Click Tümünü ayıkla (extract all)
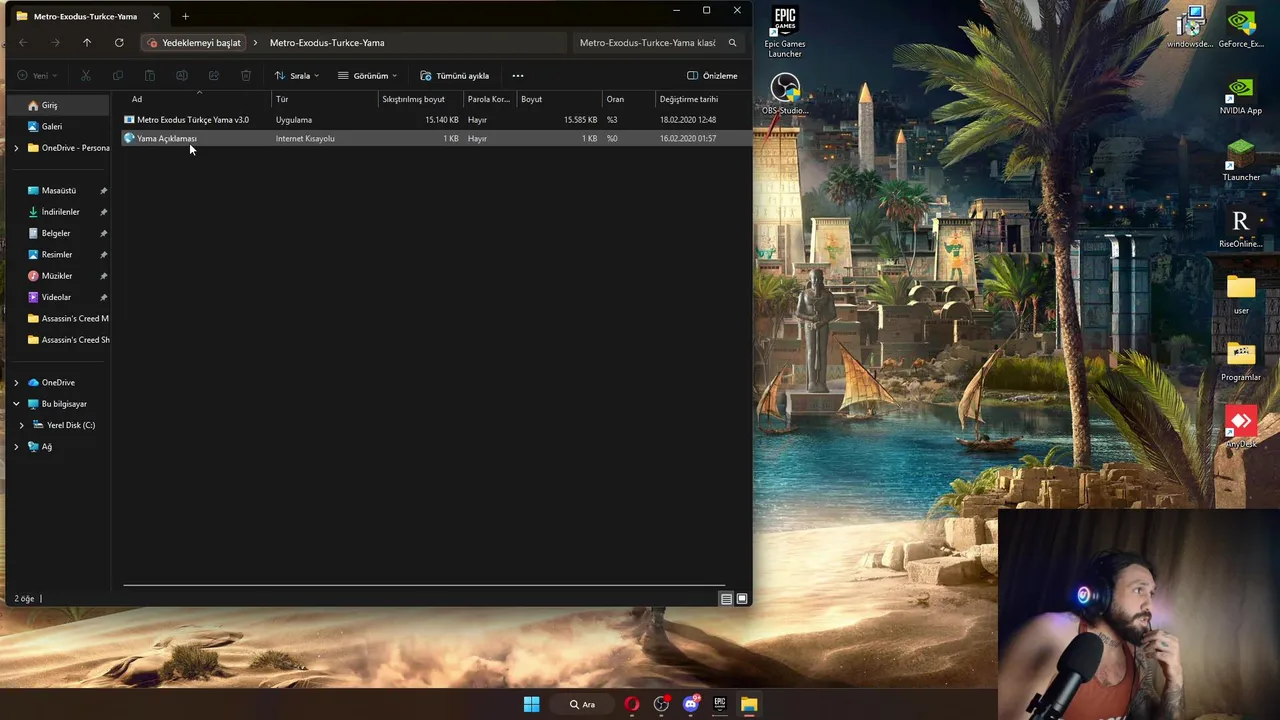Screen dimensions: 1280x720 coord(455,76)
